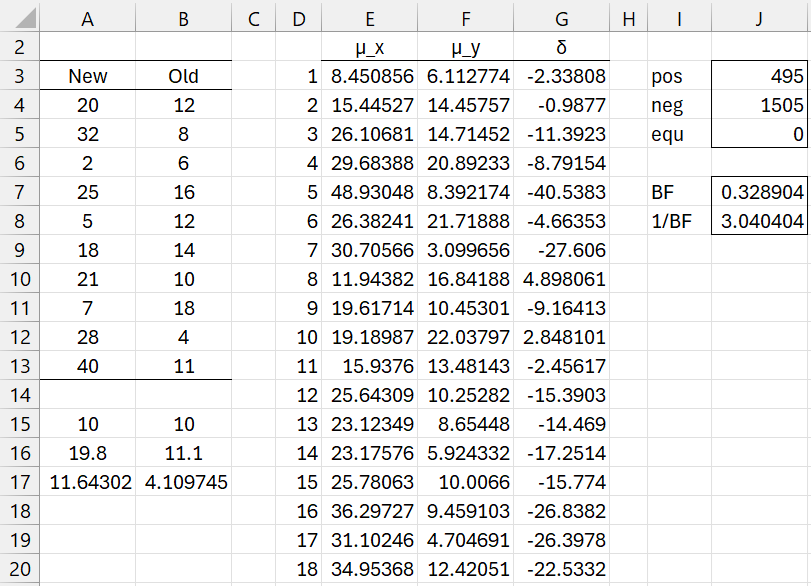Select the neg value 1505

click(x=759, y=105)
